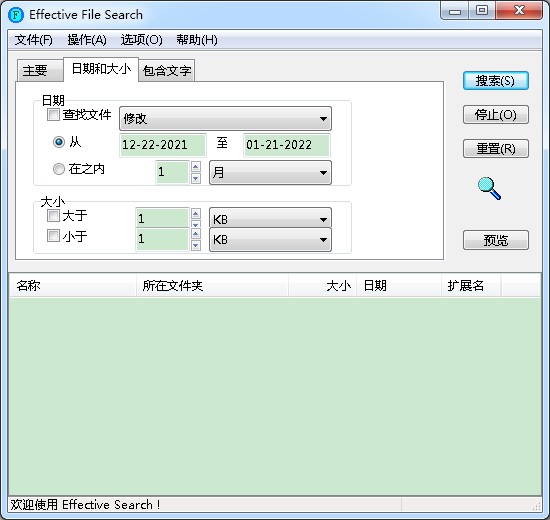Switch to the 主要 tab
550x520 pixels.
pos(40,70)
